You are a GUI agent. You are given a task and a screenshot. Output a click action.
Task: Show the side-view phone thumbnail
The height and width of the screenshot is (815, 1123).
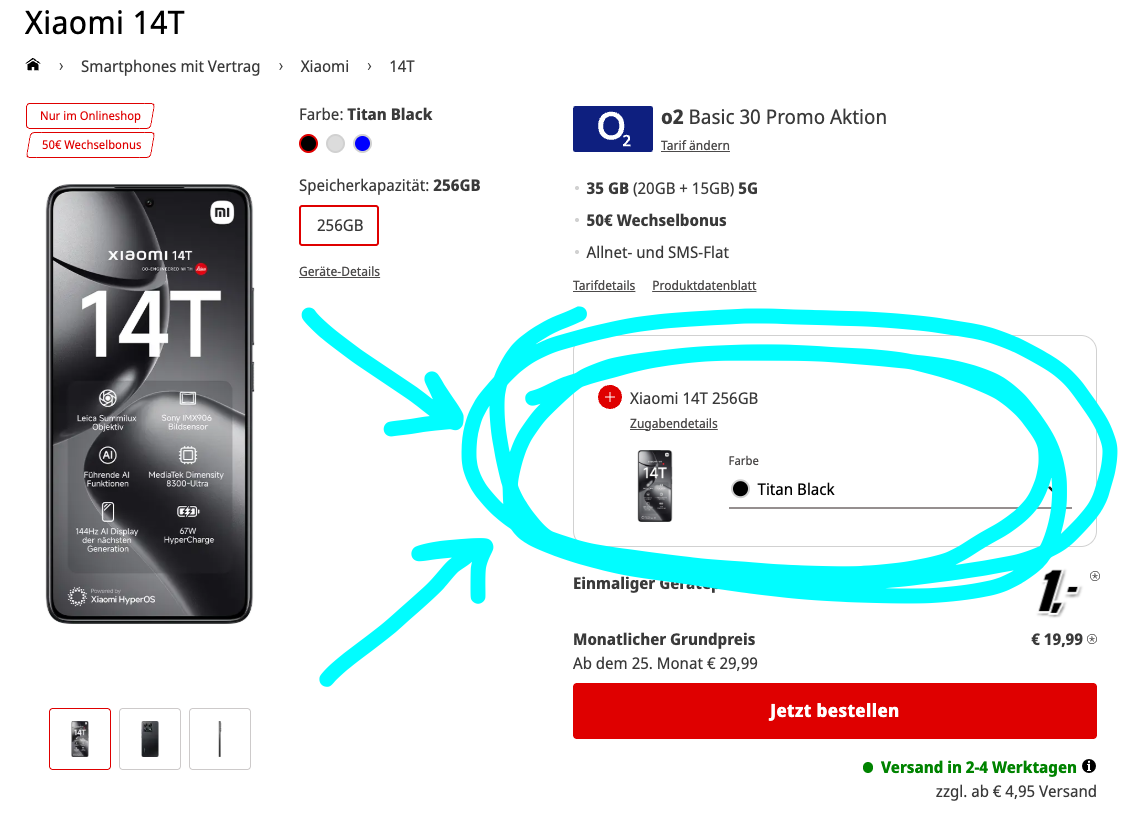click(x=220, y=739)
